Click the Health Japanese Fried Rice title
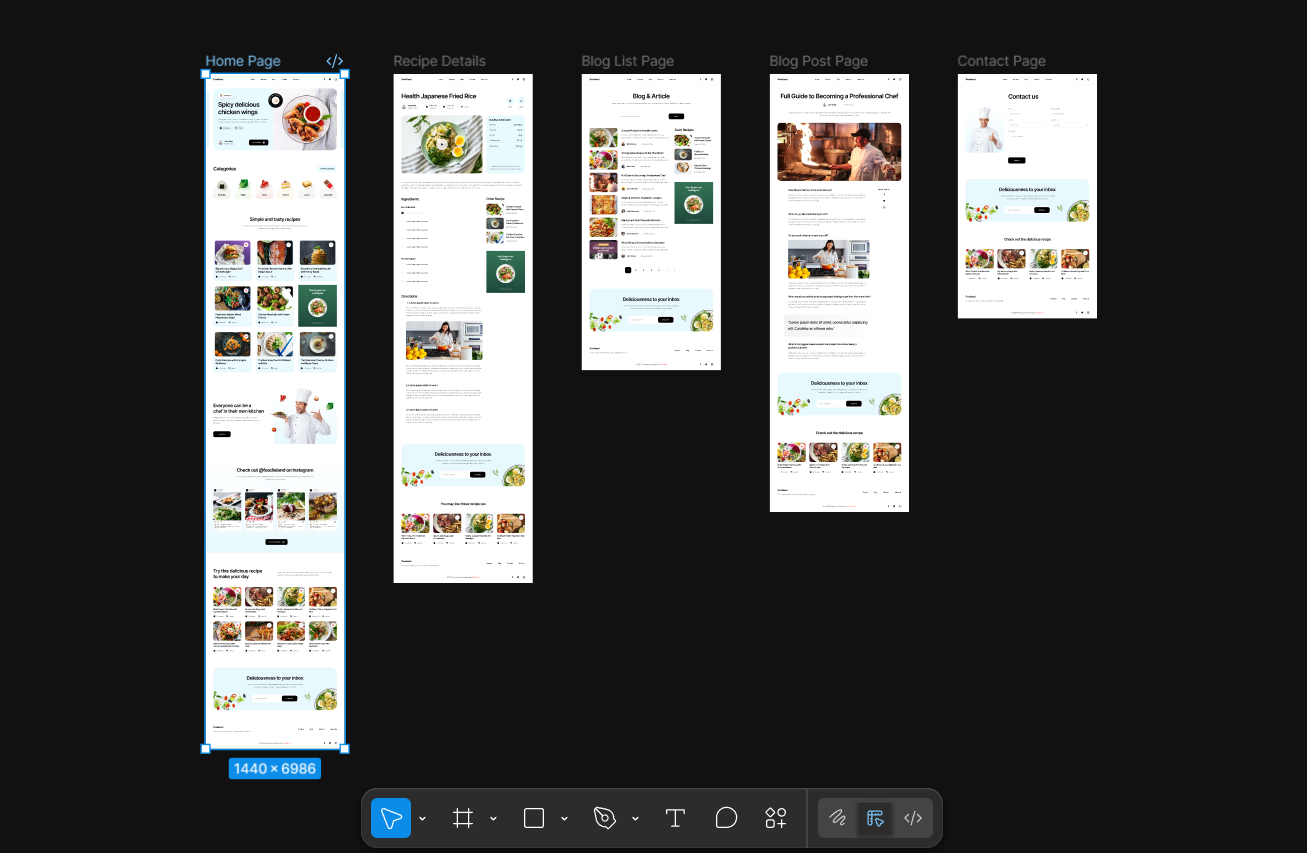Viewport: 1307px width, 853px height. point(439,96)
